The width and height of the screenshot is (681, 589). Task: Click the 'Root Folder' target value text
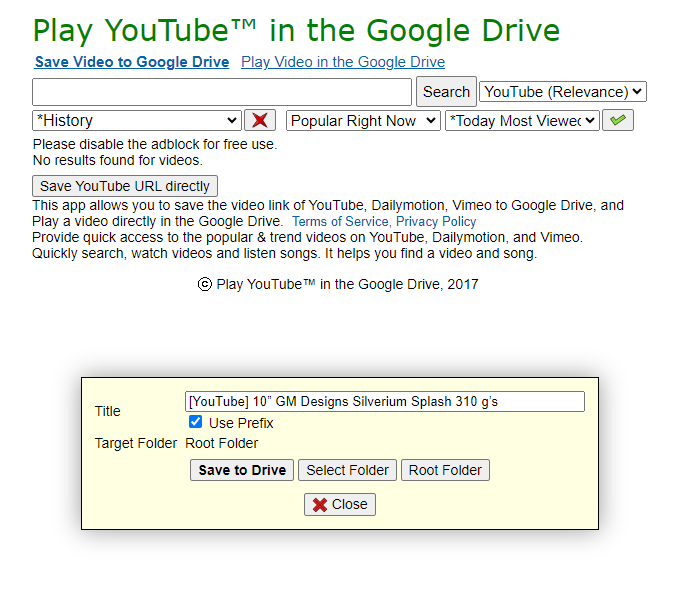point(221,443)
